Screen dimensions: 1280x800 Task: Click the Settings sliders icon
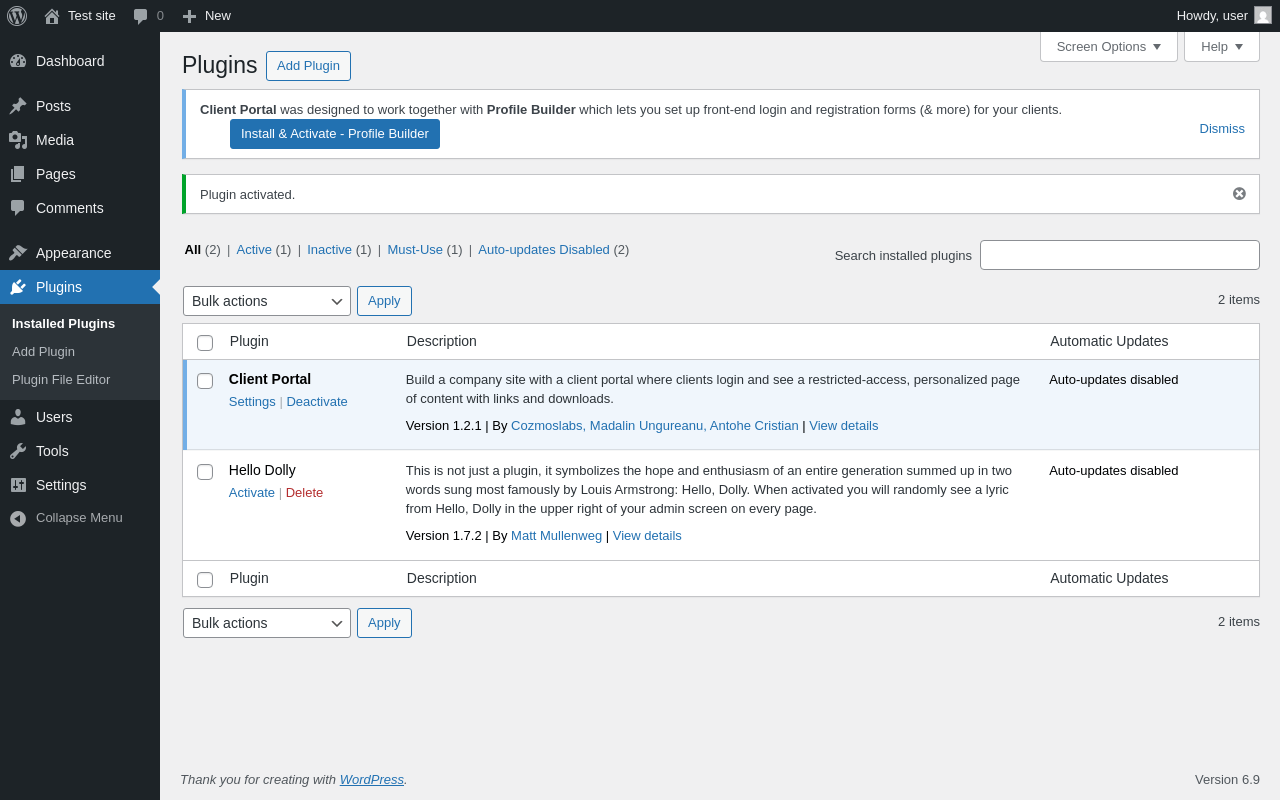[x=18, y=485]
